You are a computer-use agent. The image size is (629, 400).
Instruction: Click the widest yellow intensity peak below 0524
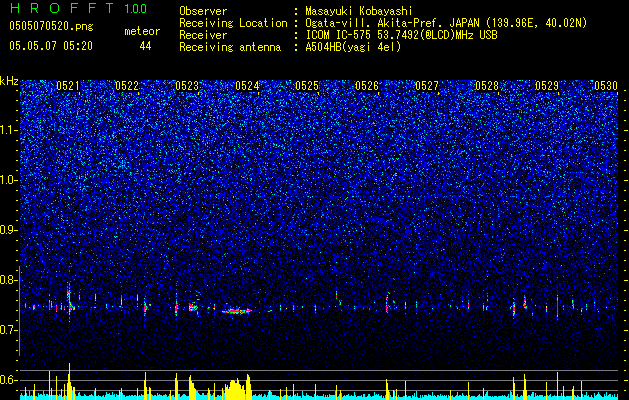(237, 388)
